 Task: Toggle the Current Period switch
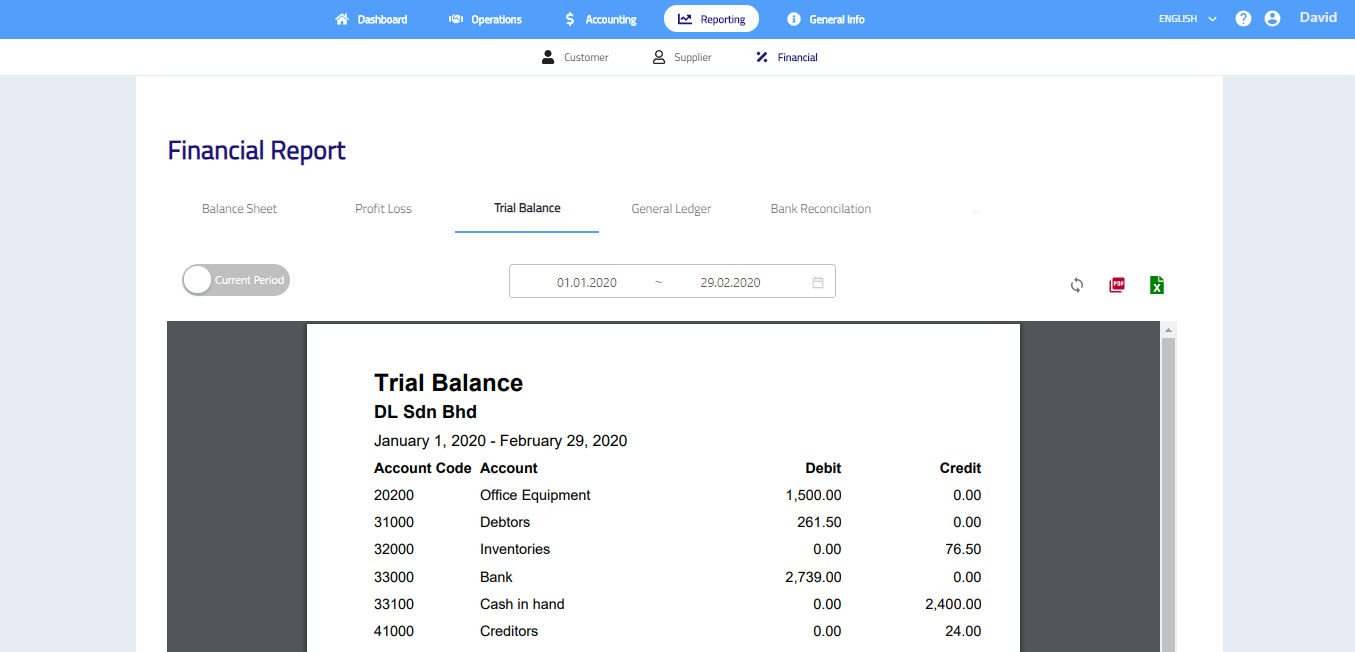pyautogui.click(x=236, y=281)
